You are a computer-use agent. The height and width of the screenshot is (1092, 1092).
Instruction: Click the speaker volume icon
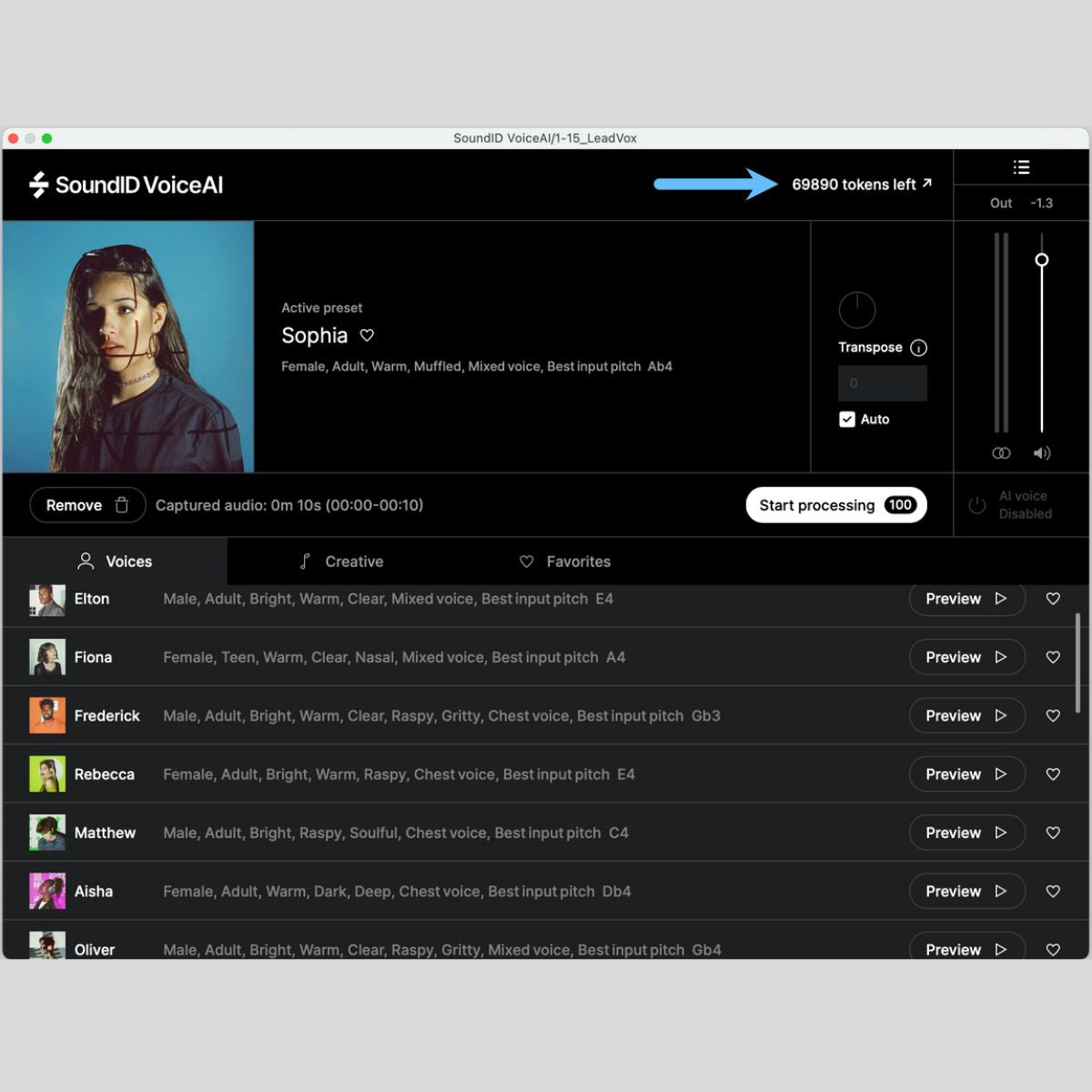pos(1042,453)
